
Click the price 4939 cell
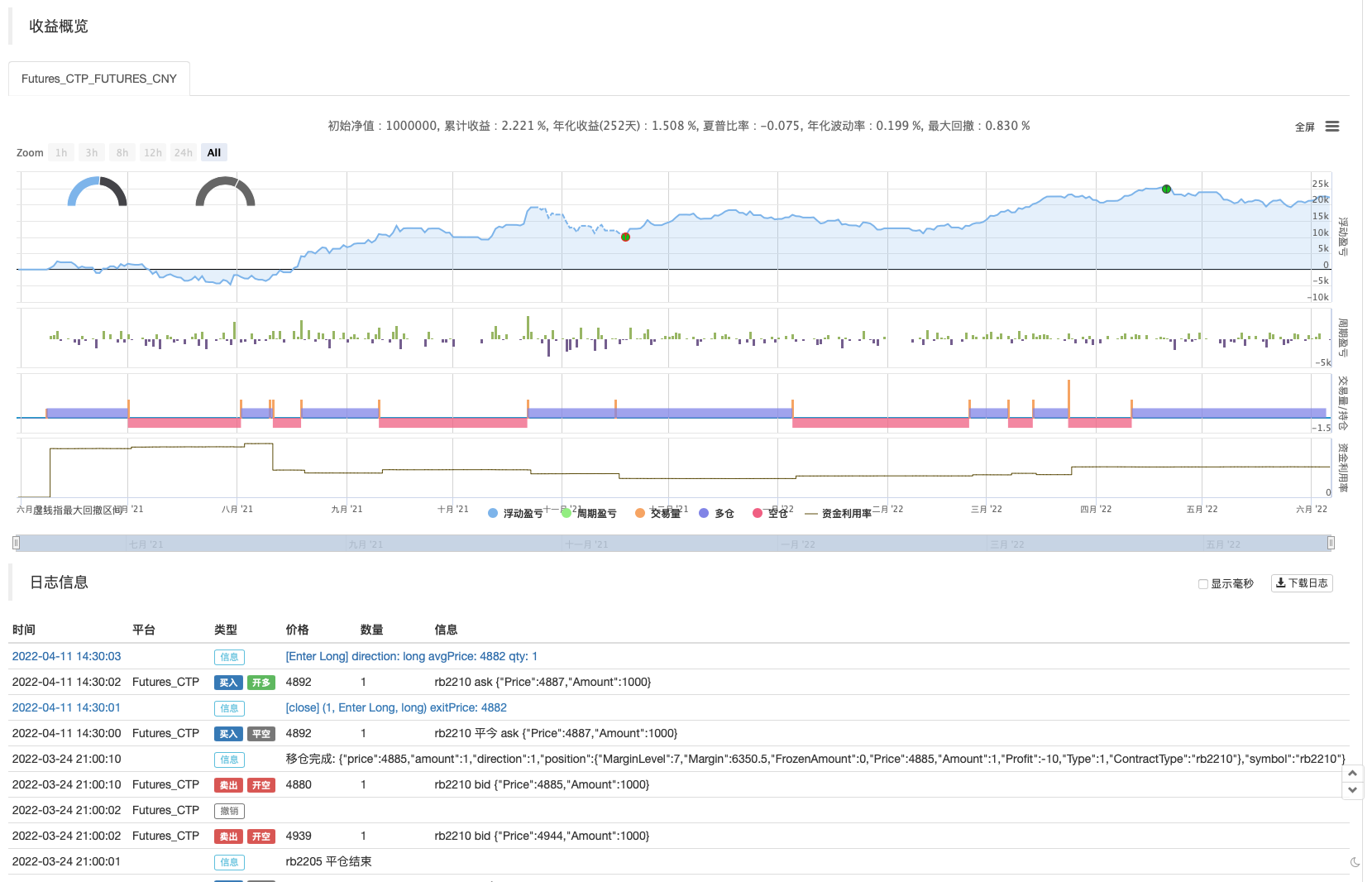click(299, 836)
